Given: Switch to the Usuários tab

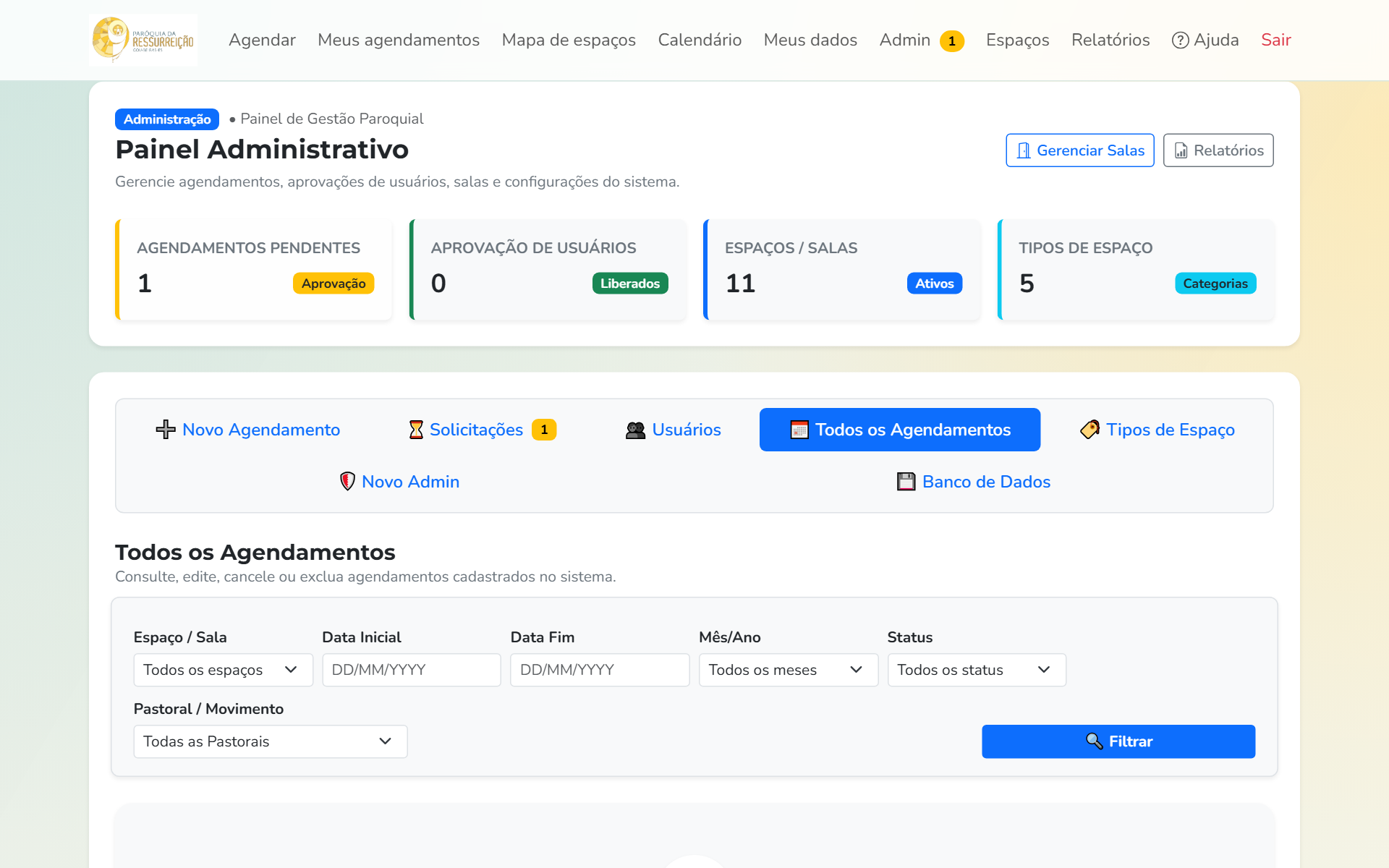Looking at the screenshot, I should point(673,430).
